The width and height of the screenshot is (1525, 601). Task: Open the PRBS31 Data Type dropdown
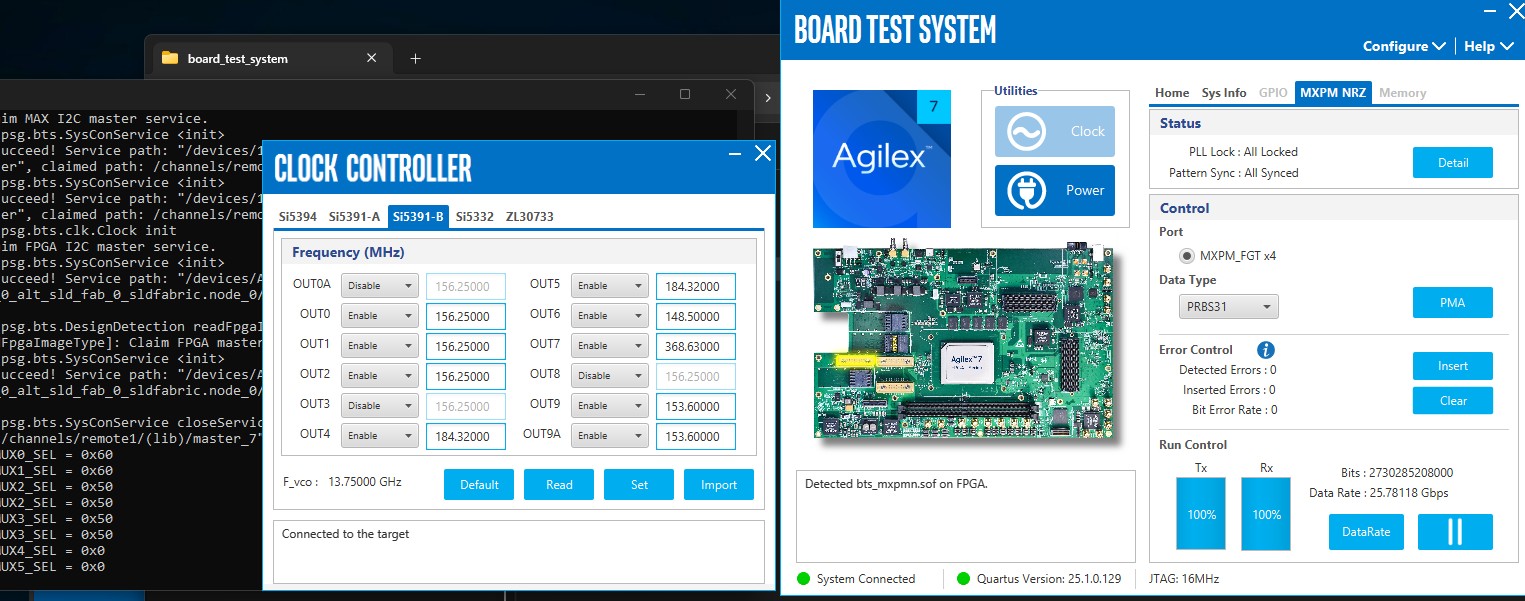[x=1228, y=307]
